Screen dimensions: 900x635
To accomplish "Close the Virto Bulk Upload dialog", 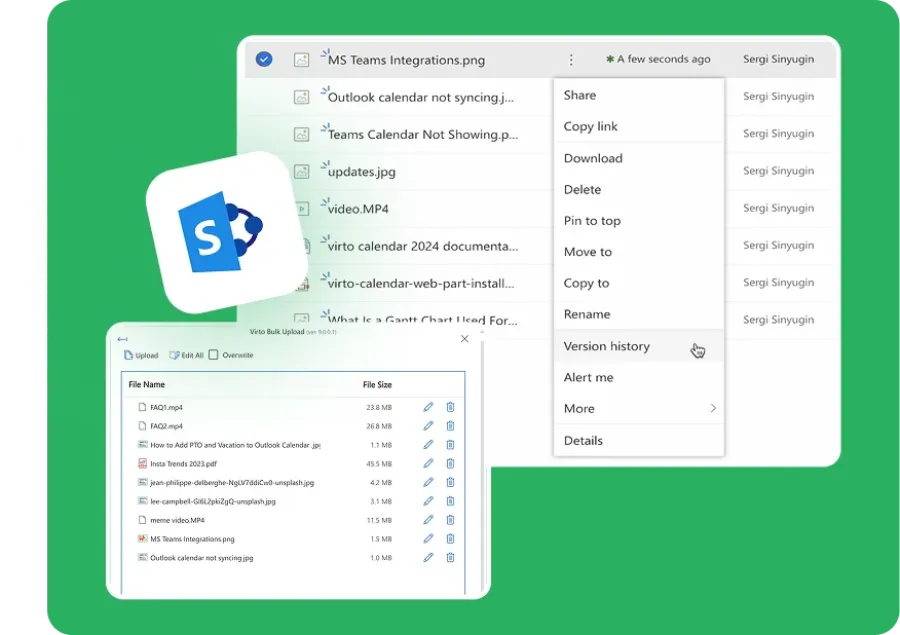I will click(465, 339).
